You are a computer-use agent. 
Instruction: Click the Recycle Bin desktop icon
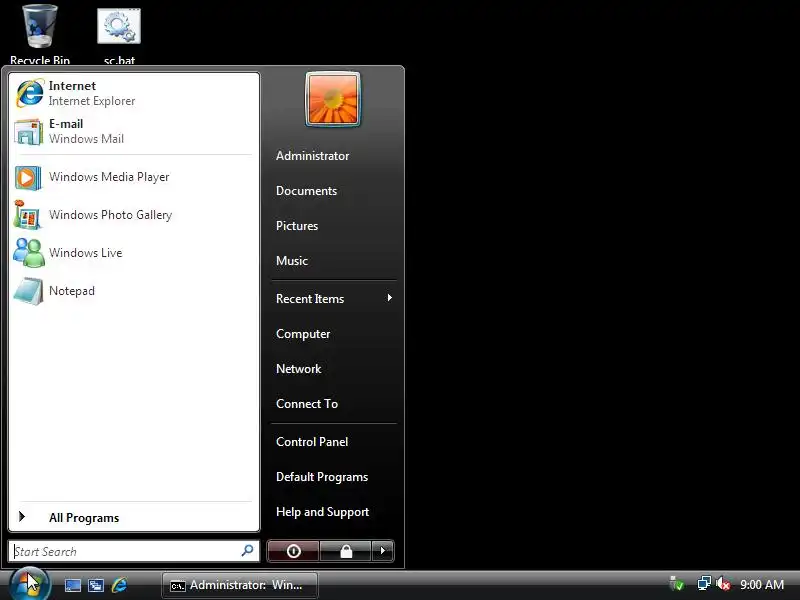(x=40, y=34)
